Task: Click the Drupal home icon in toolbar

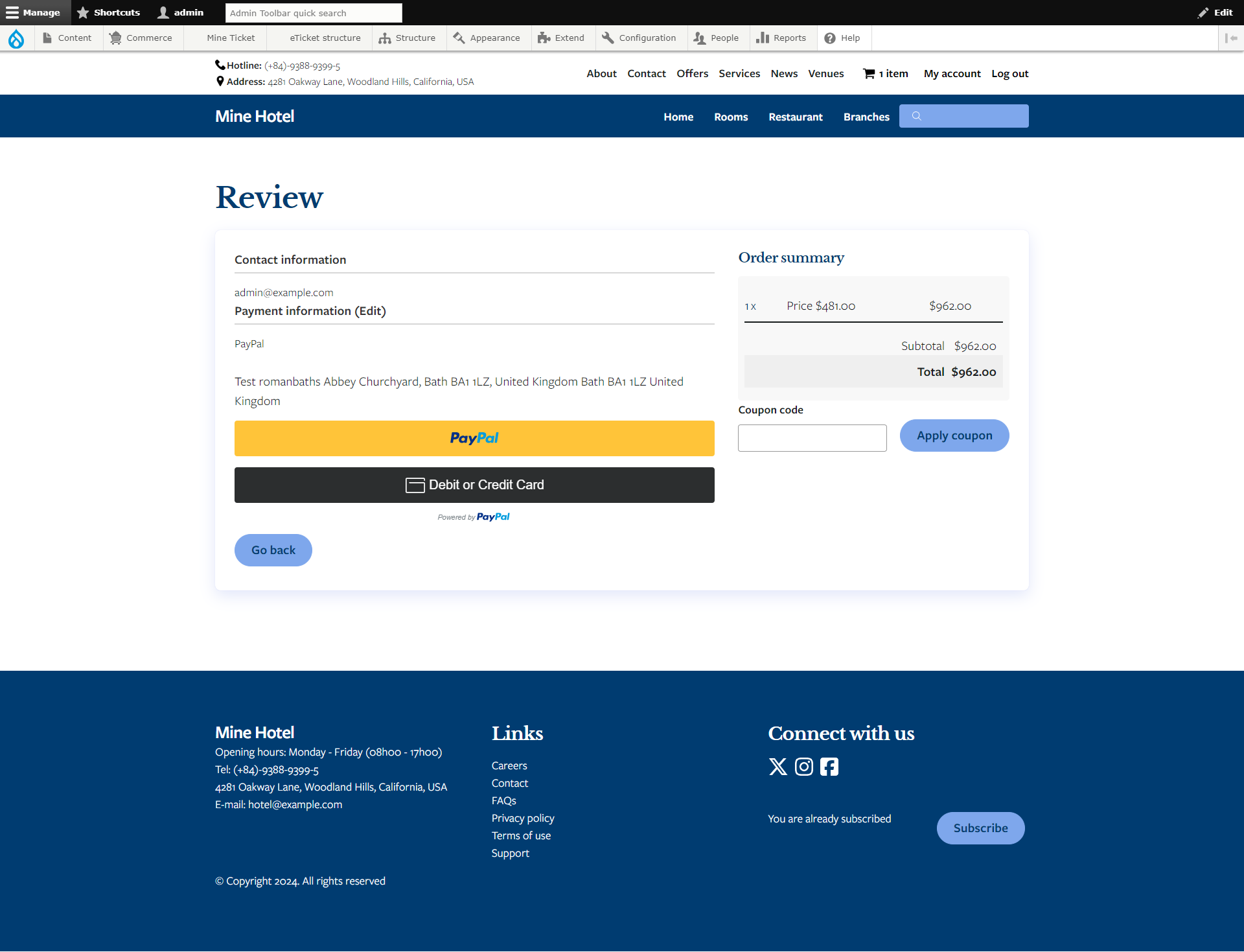Action: [x=17, y=38]
